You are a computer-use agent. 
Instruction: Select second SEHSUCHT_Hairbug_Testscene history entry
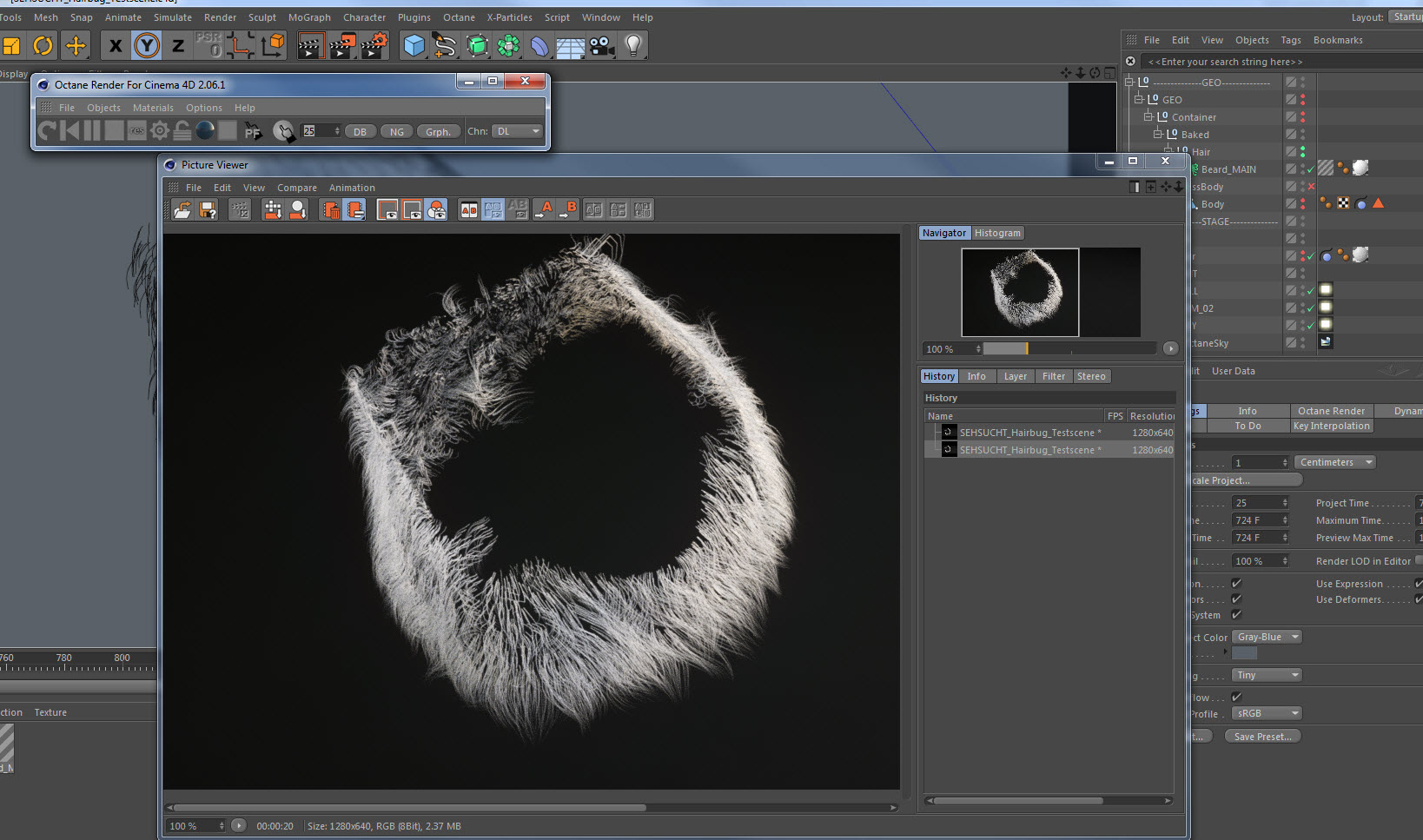pos(1029,450)
